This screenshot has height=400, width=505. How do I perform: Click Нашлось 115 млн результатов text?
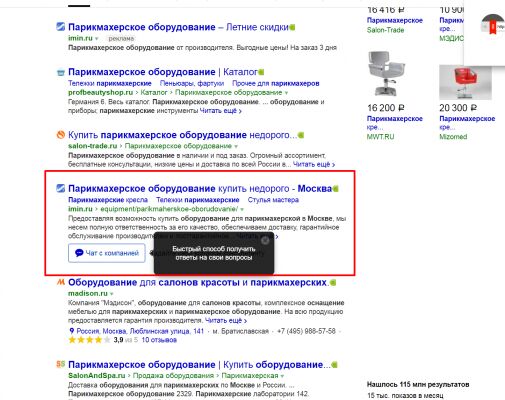[x=418, y=384]
